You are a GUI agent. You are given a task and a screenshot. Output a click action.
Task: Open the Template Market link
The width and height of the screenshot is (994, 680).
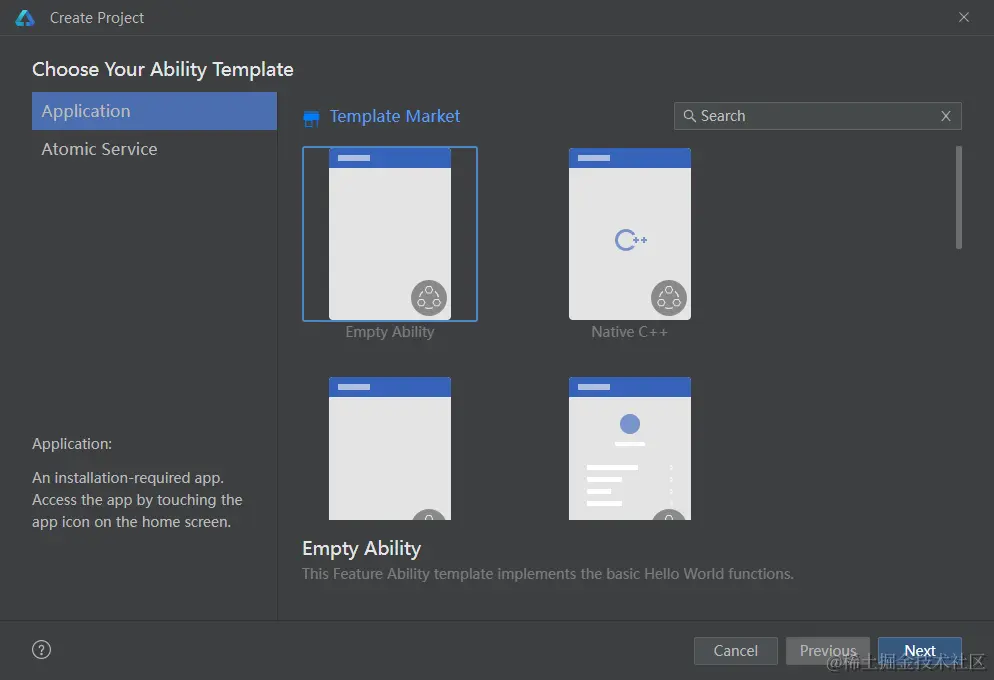pos(394,116)
